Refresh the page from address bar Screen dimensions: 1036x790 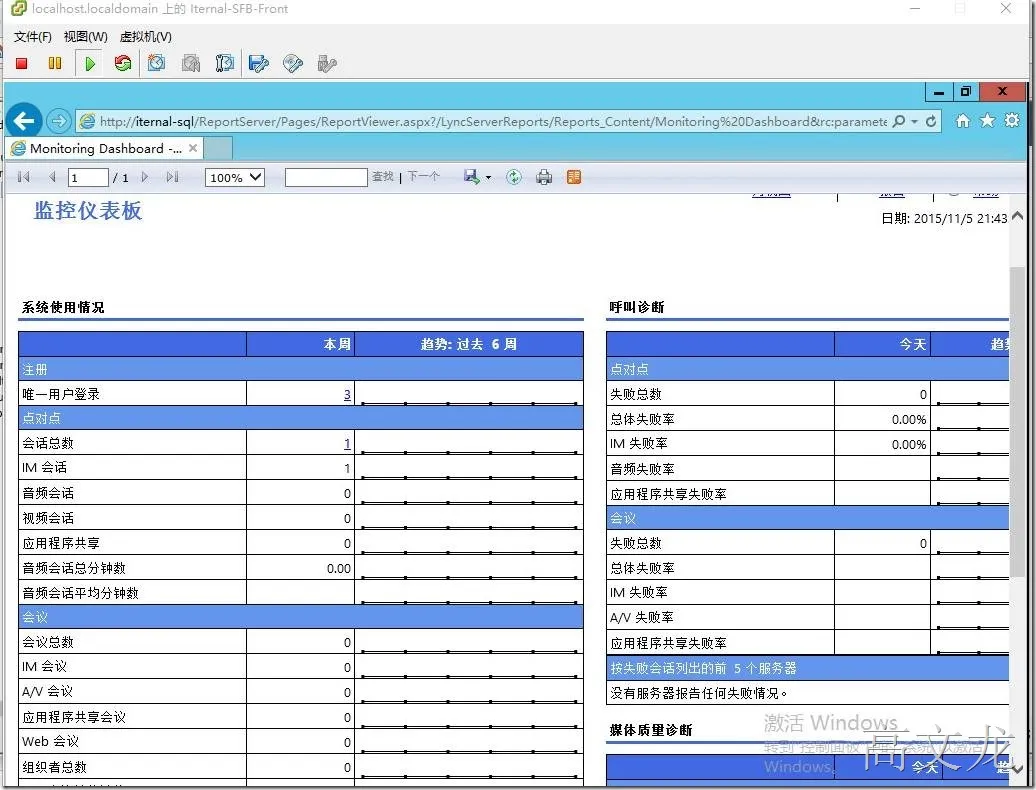coord(931,122)
